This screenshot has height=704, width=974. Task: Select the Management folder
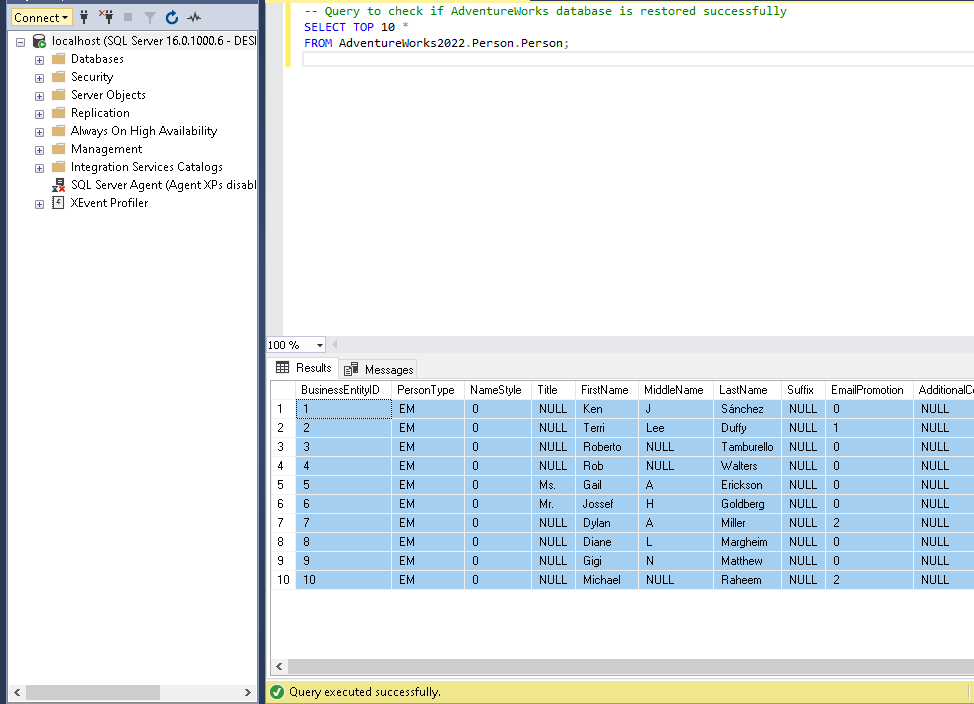coord(106,149)
